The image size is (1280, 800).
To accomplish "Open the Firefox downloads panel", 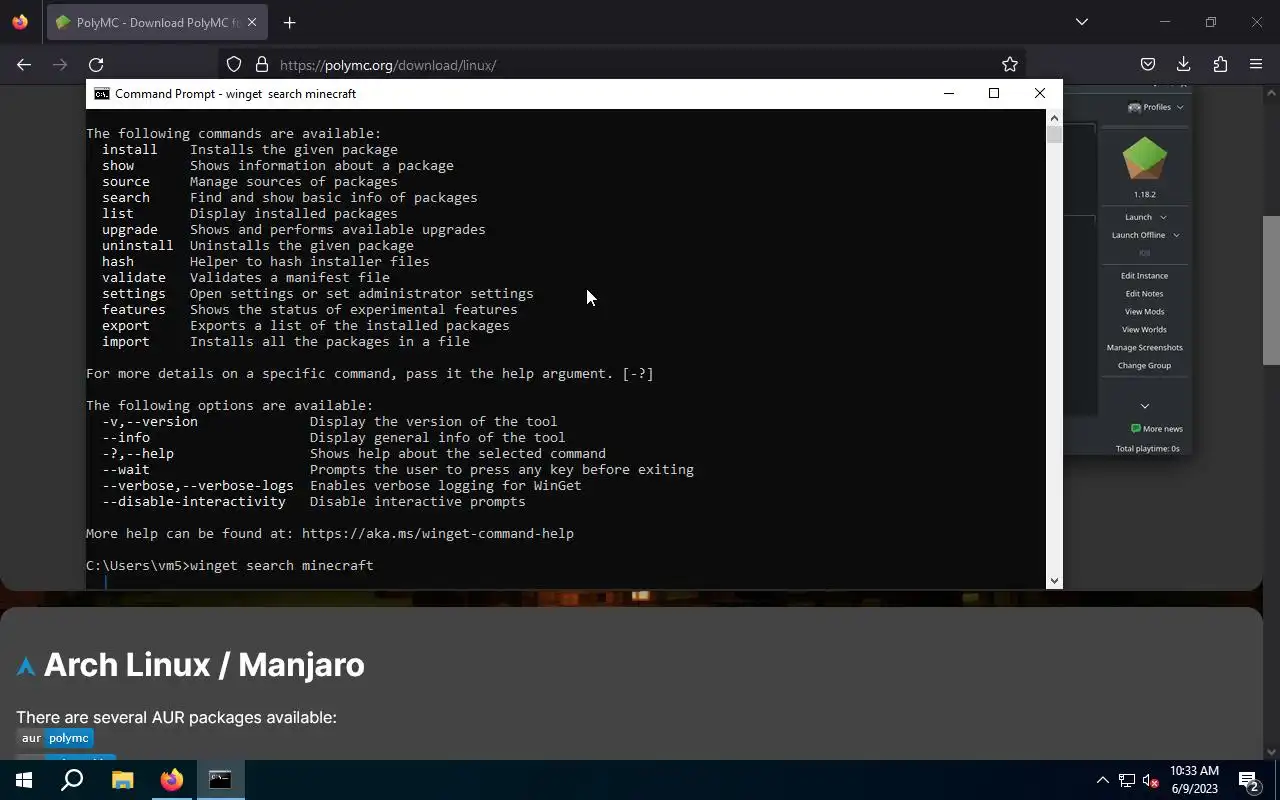I will pos(1184,65).
